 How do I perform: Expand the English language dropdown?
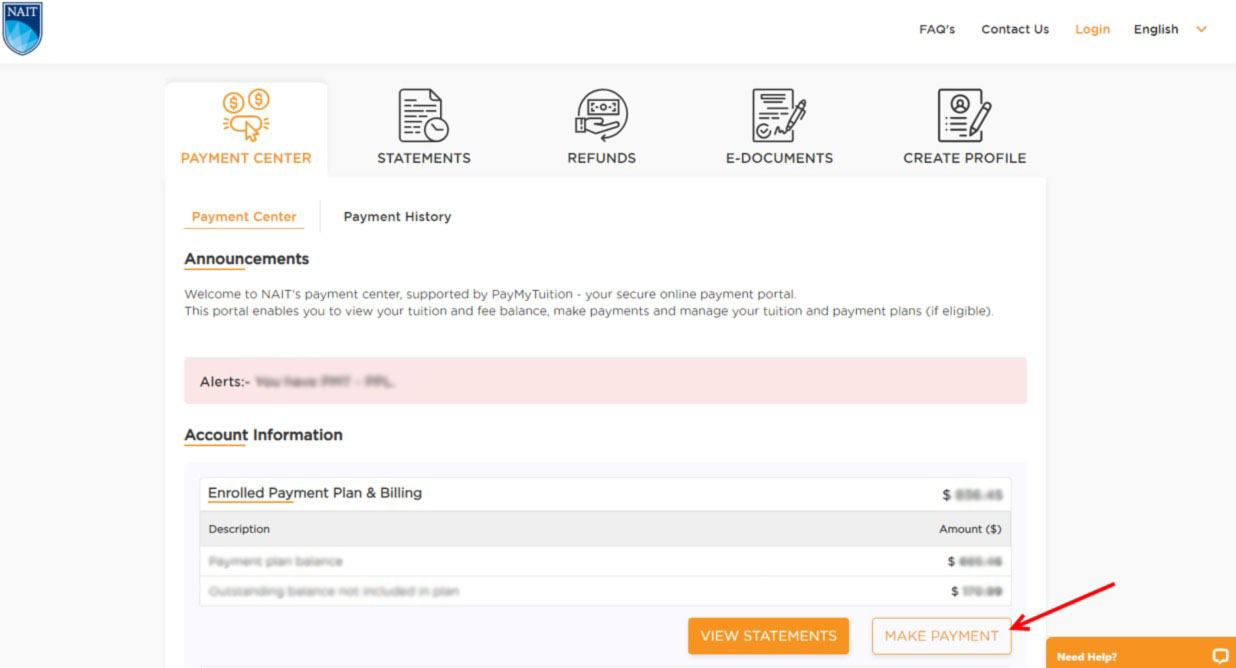coord(1170,29)
